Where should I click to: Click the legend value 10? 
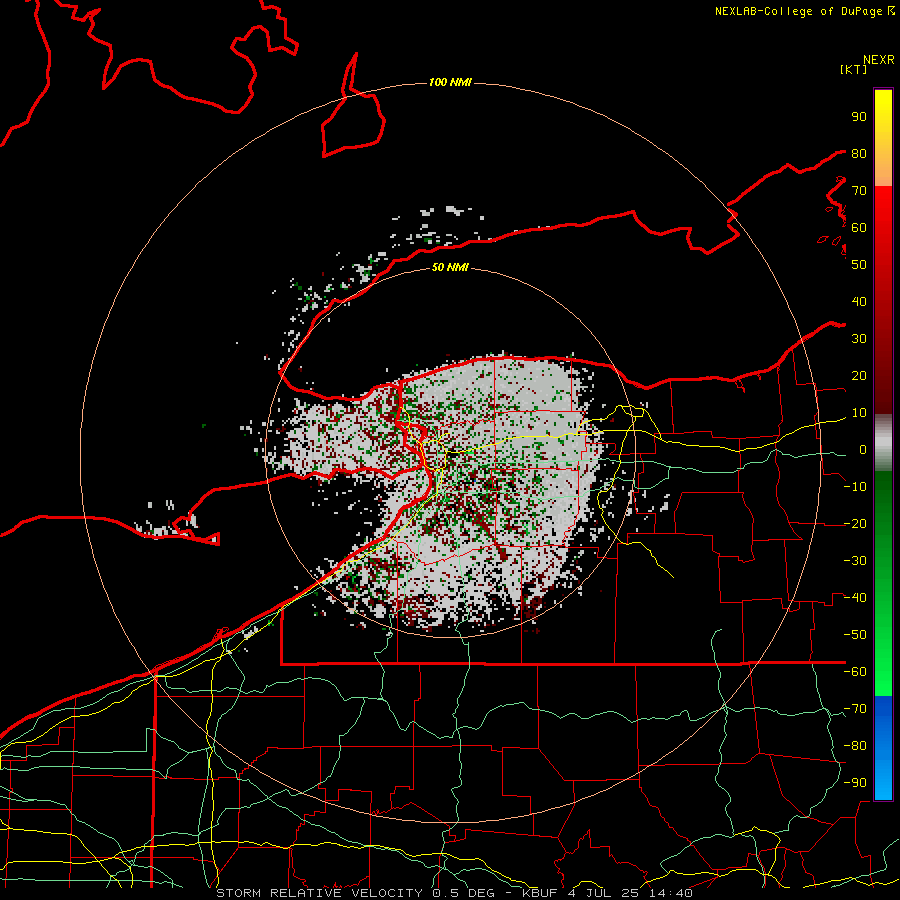(859, 413)
